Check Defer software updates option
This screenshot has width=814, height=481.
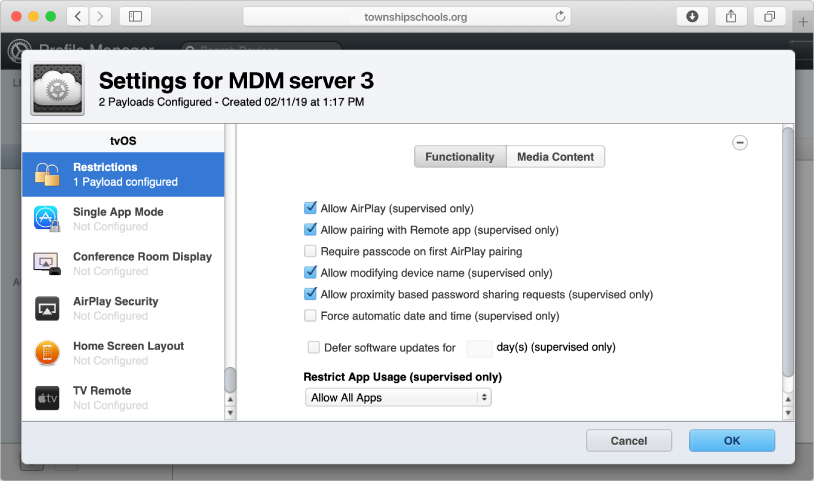[x=314, y=348]
